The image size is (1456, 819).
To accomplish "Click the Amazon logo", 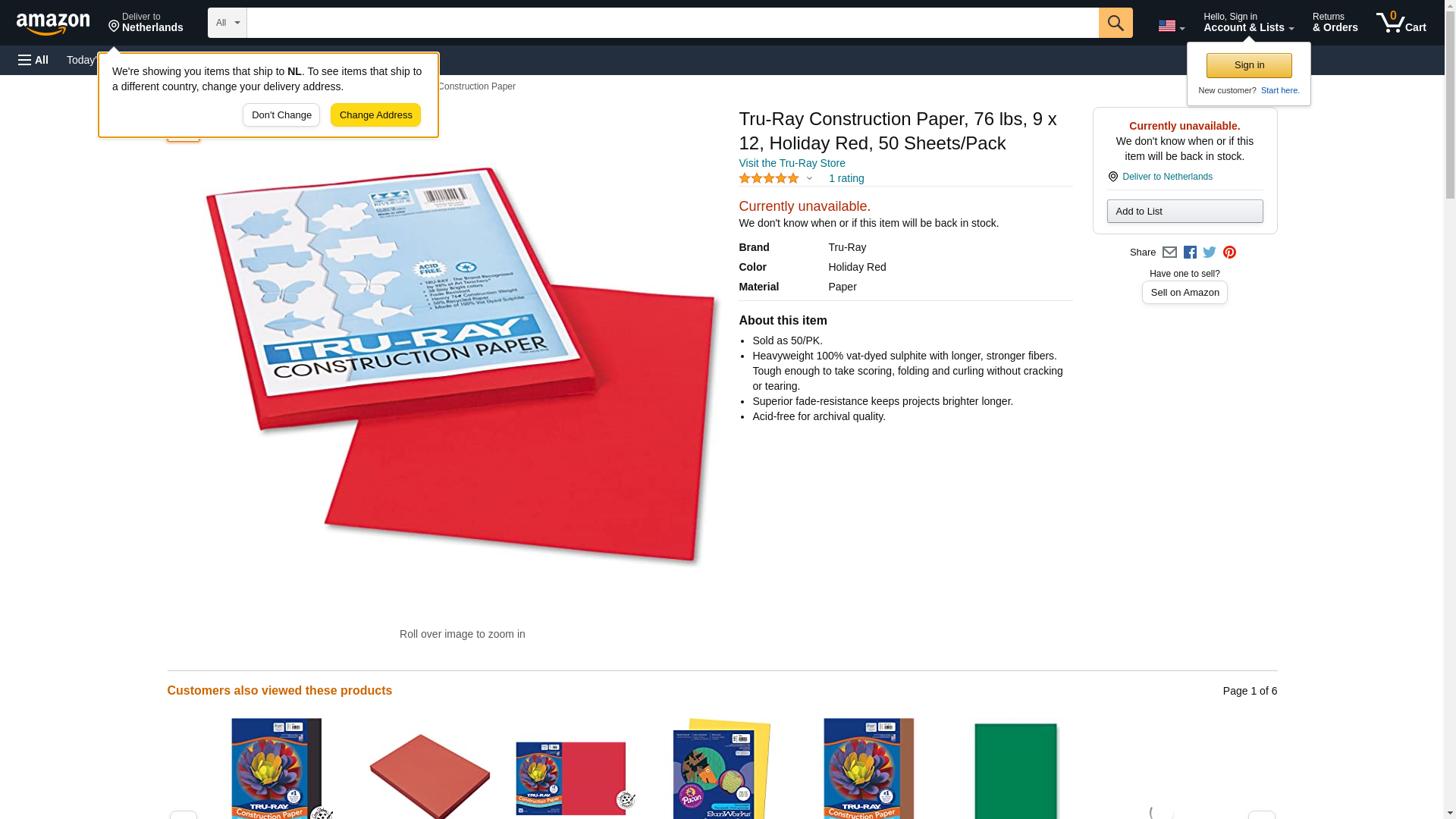I will click(53, 24).
